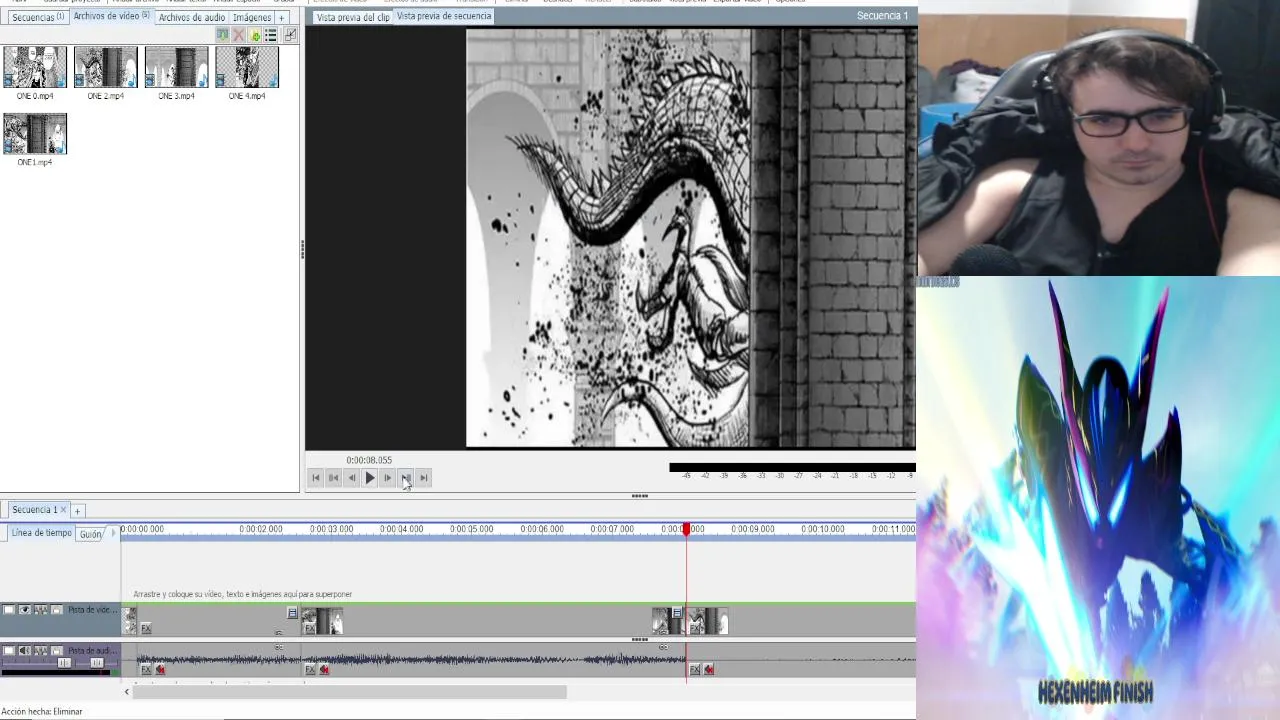Open transition icon near the playhead clip
1280x720 pixels.
pyautogui.click(x=677, y=613)
